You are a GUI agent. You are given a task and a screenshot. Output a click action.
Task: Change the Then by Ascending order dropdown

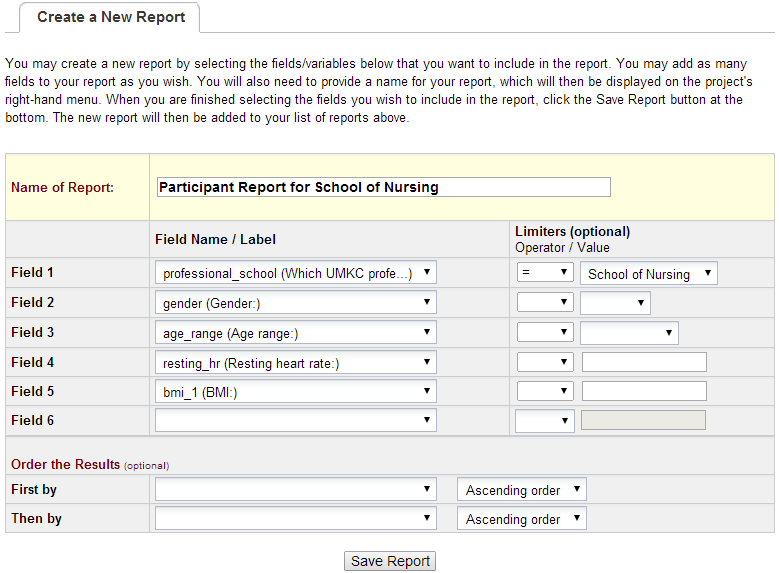tap(521, 518)
